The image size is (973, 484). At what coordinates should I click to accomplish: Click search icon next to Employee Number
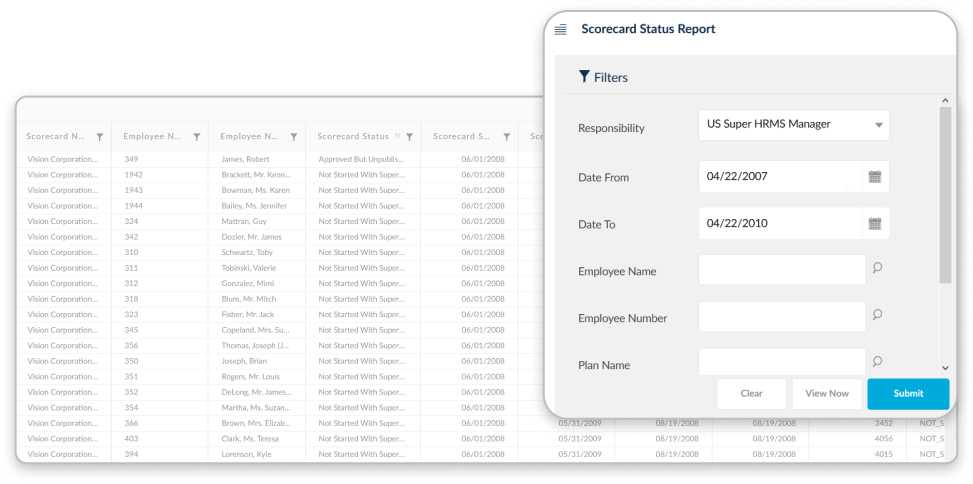pyautogui.click(x=877, y=315)
